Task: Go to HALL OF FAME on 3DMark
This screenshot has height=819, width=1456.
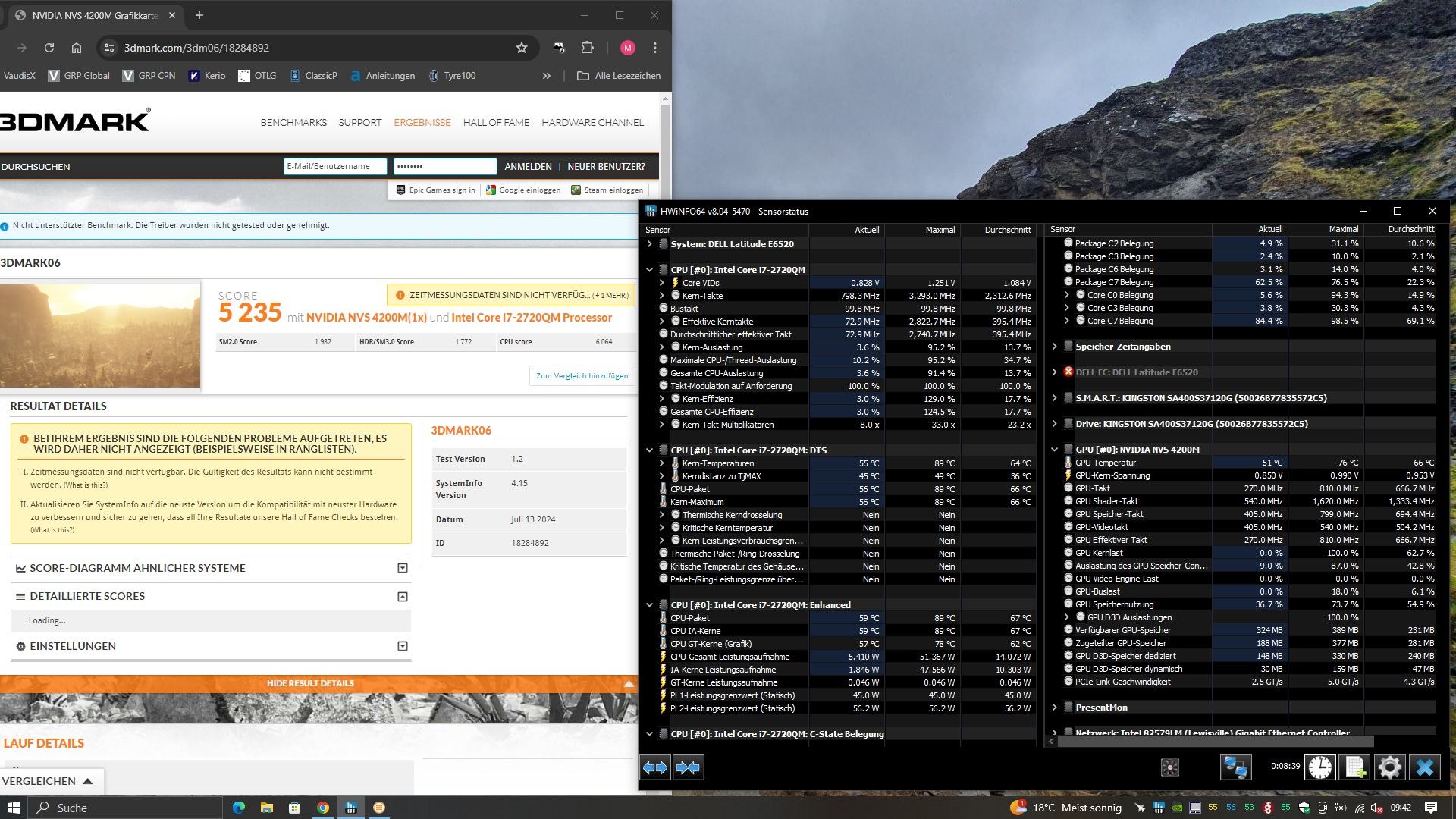Action: click(496, 122)
